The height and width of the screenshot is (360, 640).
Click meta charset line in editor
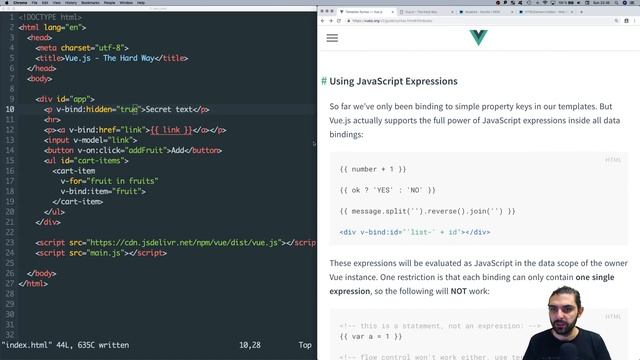pyautogui.click(x=82, y=48)
